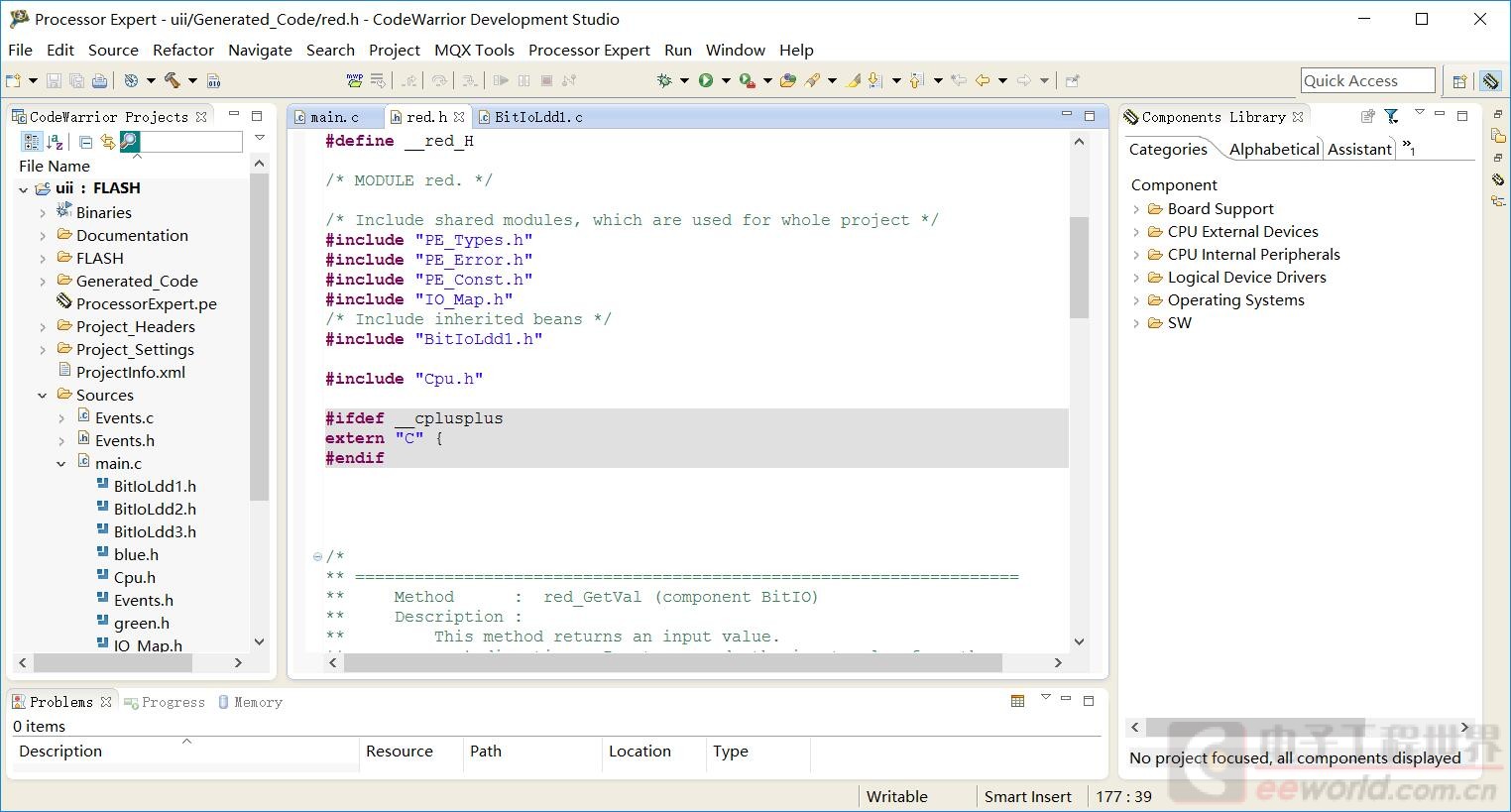Switch to the Assistant tab
The width and height of the screenshot is (1511, 812).
(x=1359, y=149)
